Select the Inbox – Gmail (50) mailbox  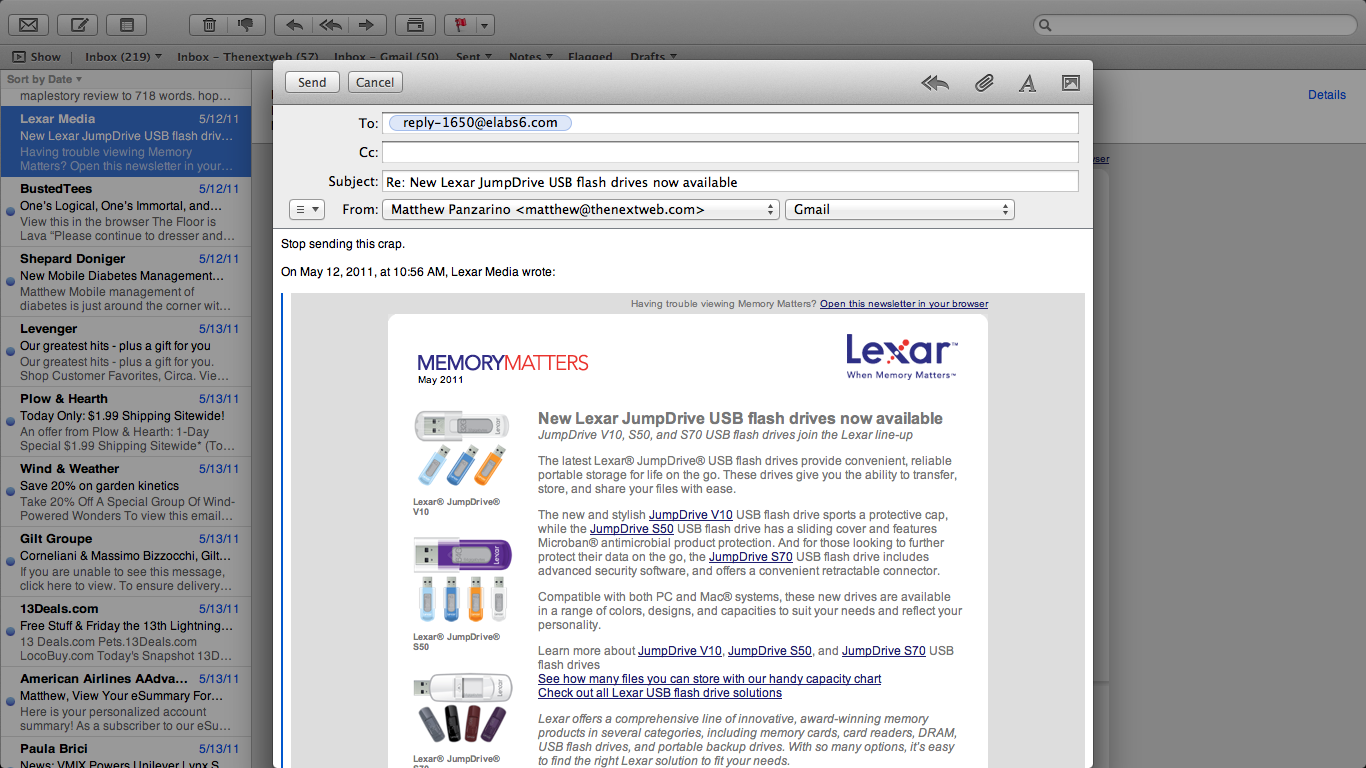(386, 57)
